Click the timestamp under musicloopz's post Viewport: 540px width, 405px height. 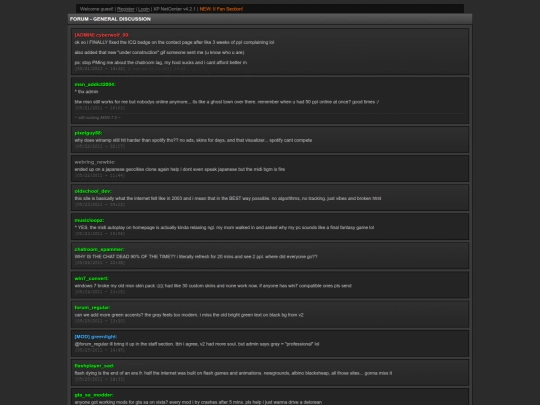coord(100,234)
